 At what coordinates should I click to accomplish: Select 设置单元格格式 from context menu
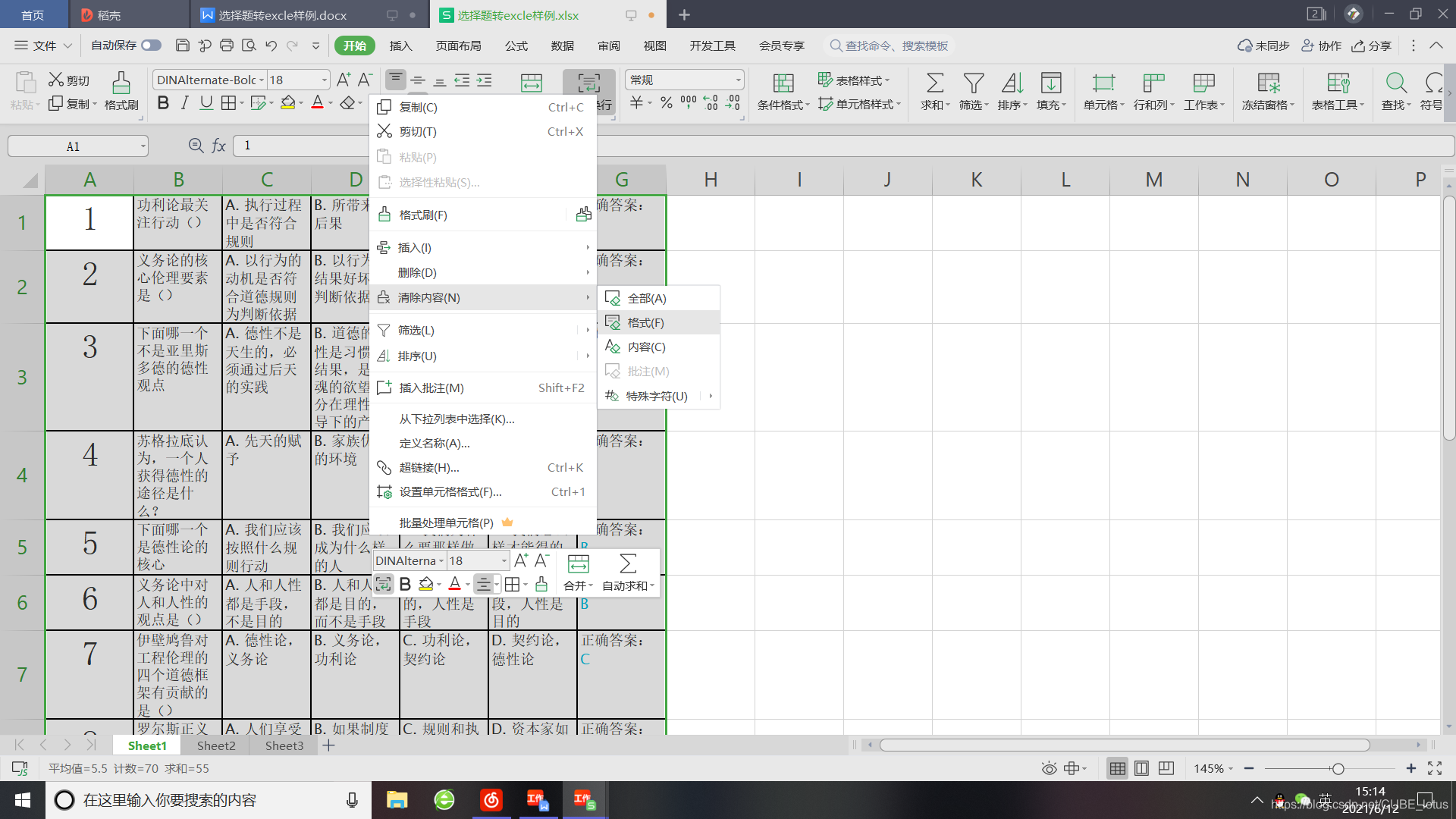[x=482, y=491]
